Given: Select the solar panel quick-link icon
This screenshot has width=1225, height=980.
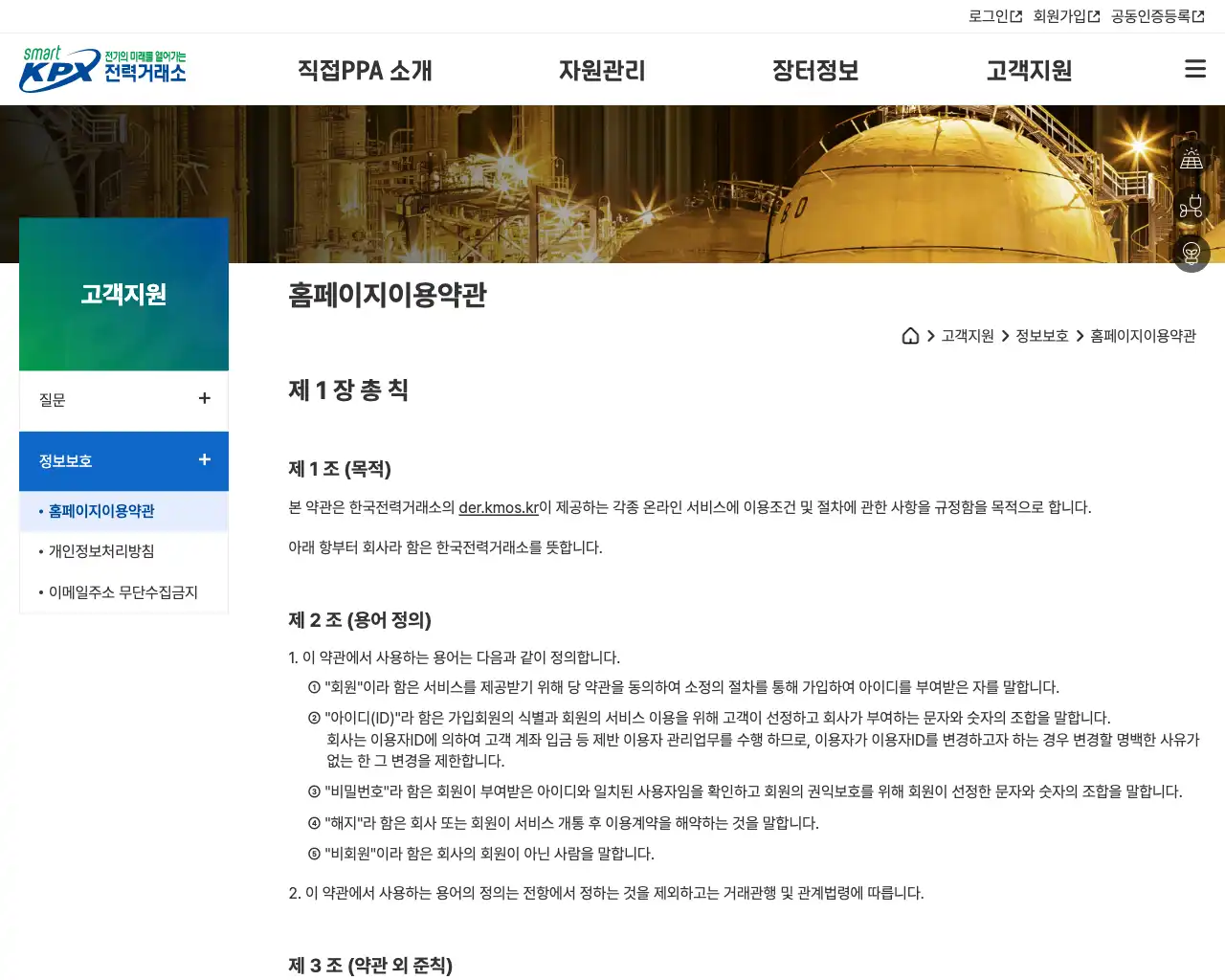Looking at the screenshot, I should click(1191, 157).
